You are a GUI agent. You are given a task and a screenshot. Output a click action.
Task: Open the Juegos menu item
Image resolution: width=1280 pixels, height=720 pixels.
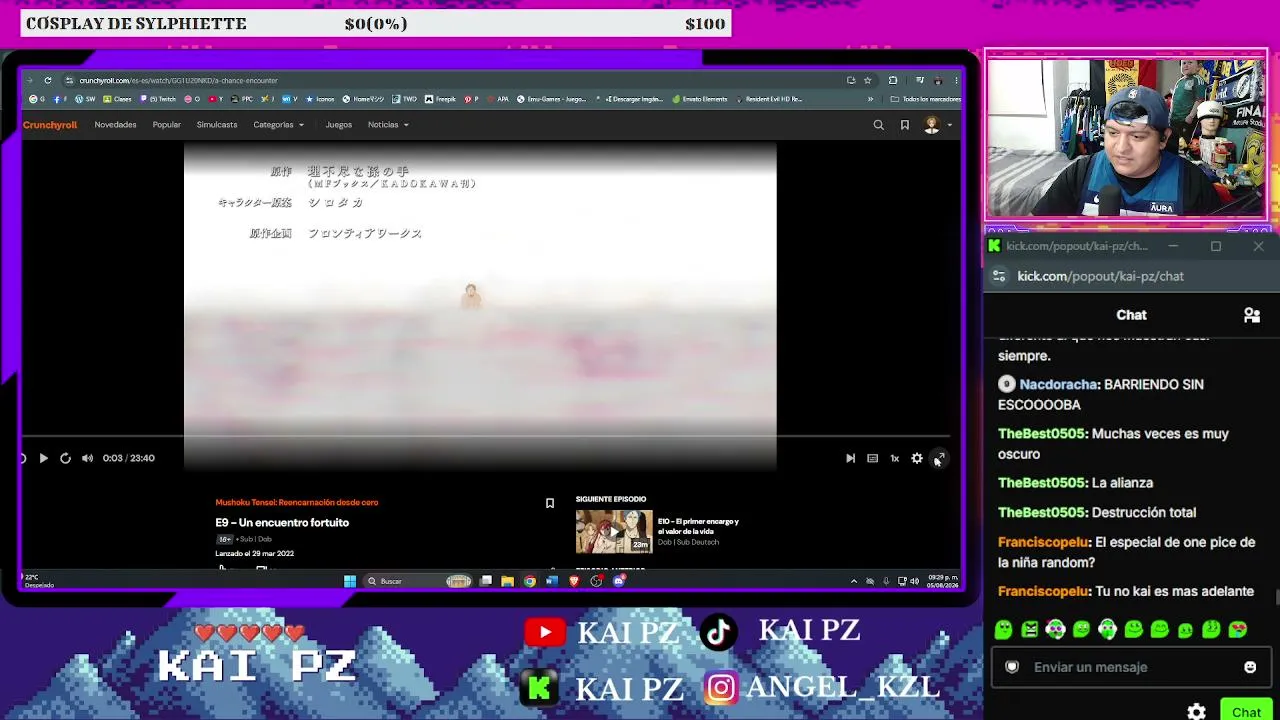pos(338,125)
